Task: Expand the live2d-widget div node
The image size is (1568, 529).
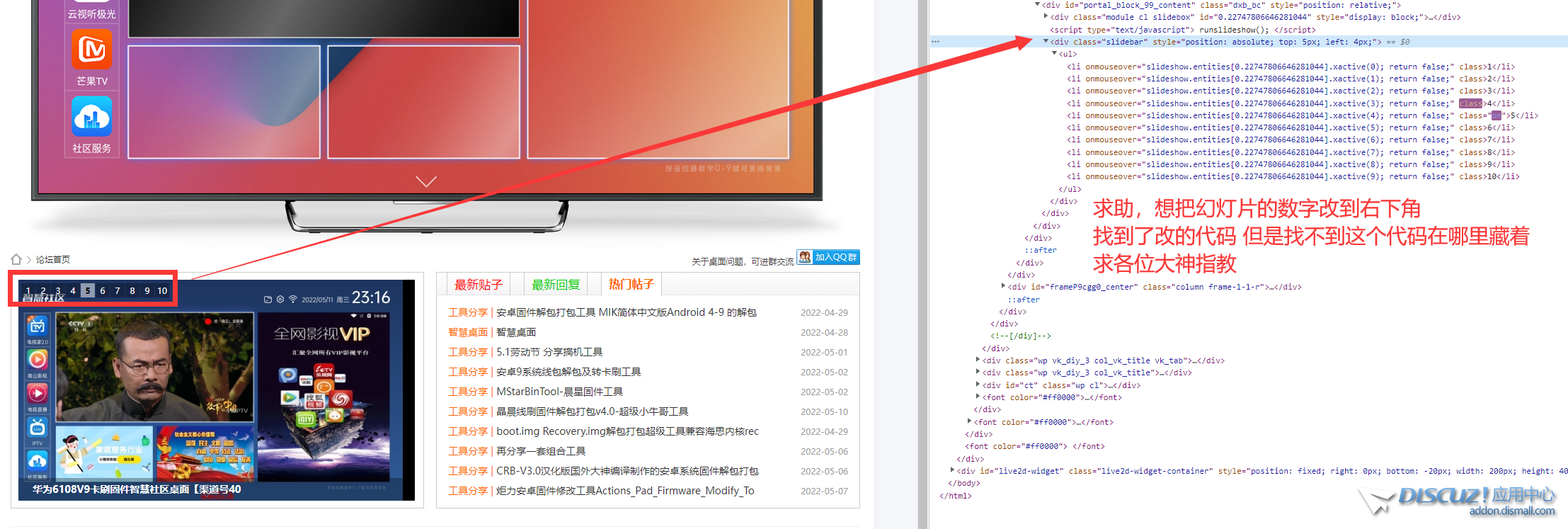Action: tap(952, 470)
